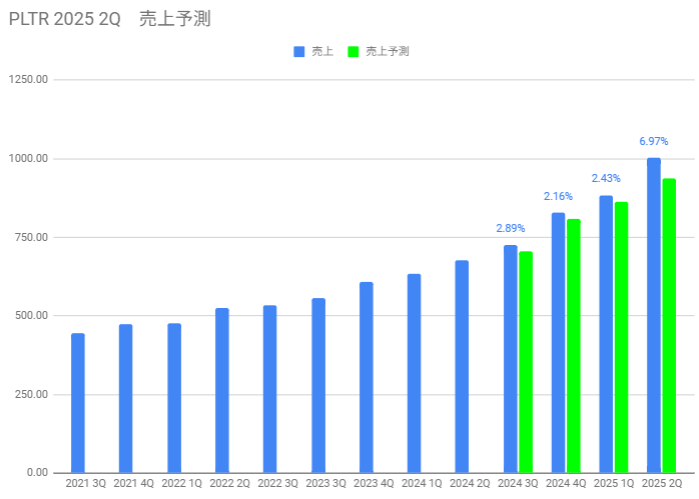The image size is (699, 499).
Task: Click the 売上 legend label
Action: pos(322,52)
